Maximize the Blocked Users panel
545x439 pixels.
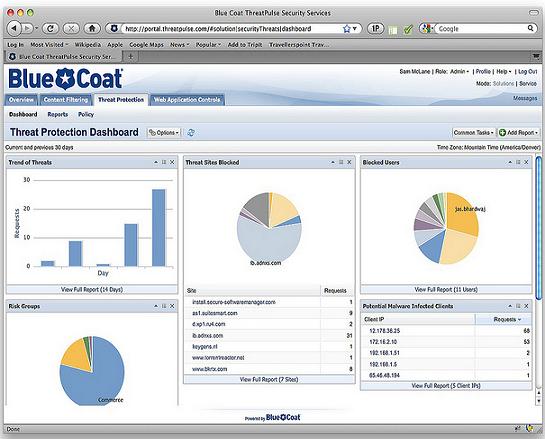click(518, 162)
